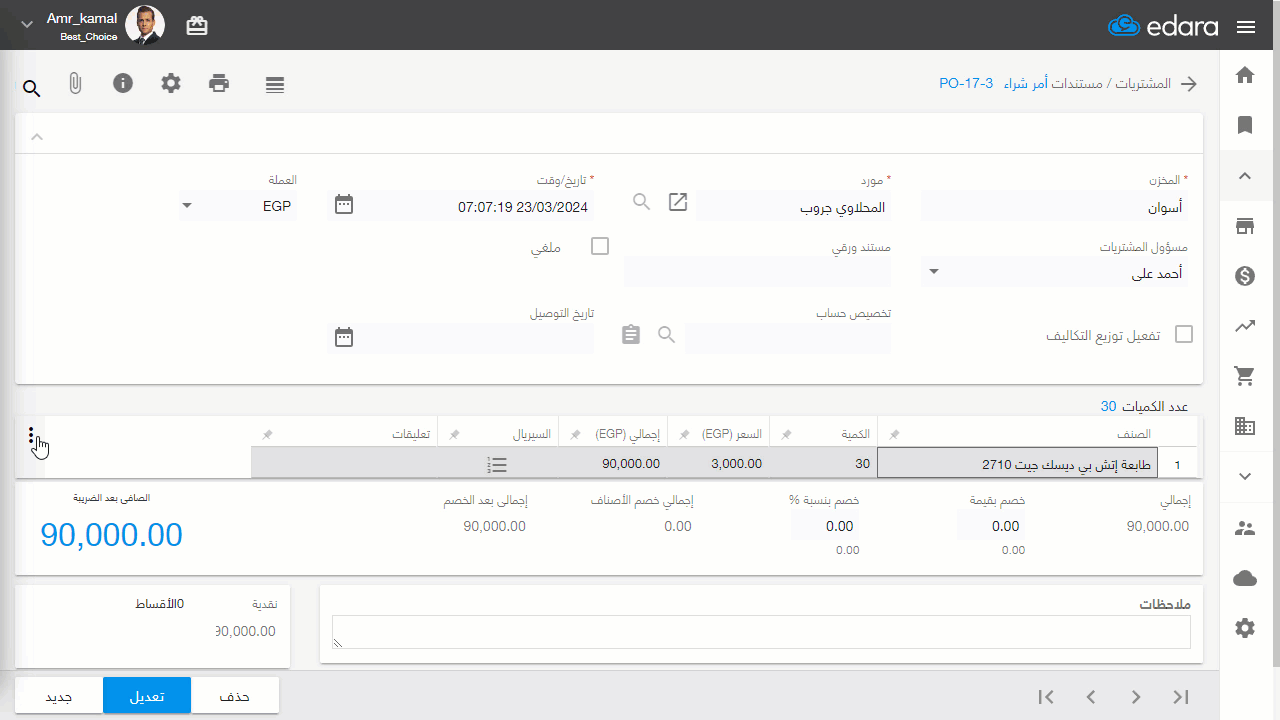Show document info with the info icon
The height and width of the screenshot is (720, 1280).
click(x=123, y=83)
